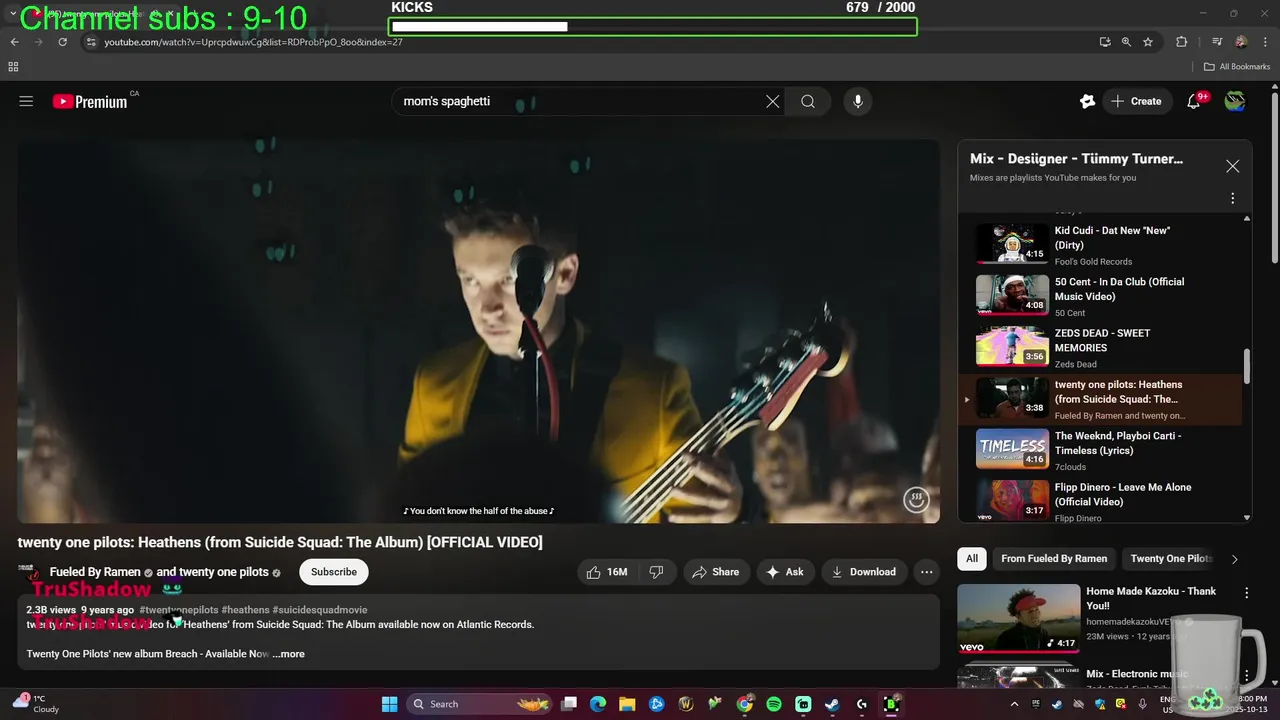Subscribe to Fueled By Ramen

click(334, 572)
